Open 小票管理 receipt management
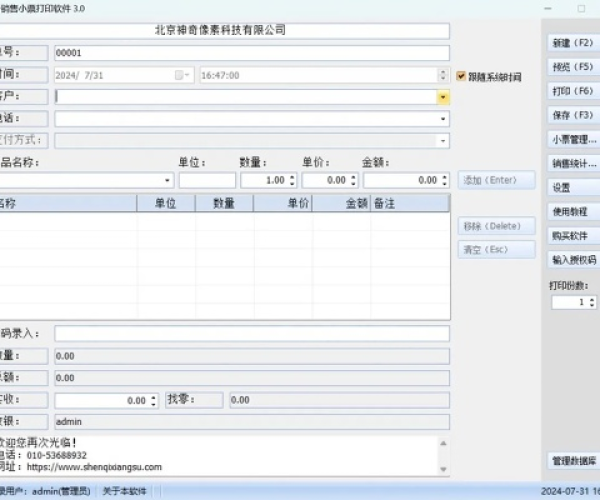Screen dimensions: 600x500 [x=574, y=140]
